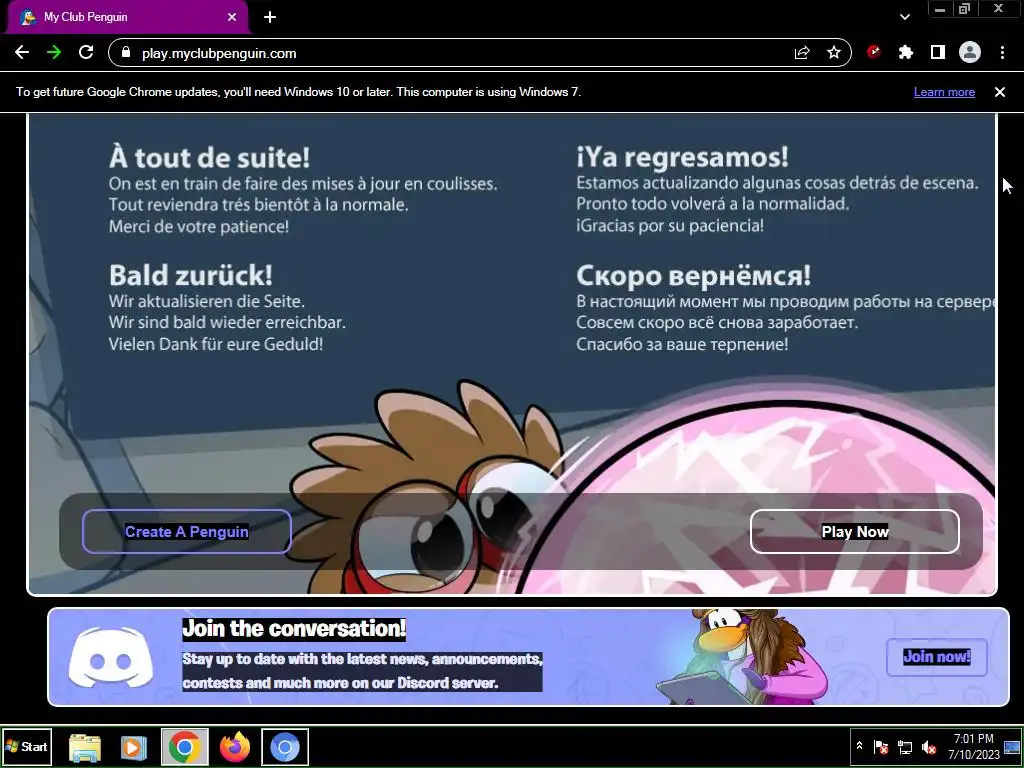Open the Chrome profile avatar
This screenshot has height=768, width=1024.
pos(970,52)
